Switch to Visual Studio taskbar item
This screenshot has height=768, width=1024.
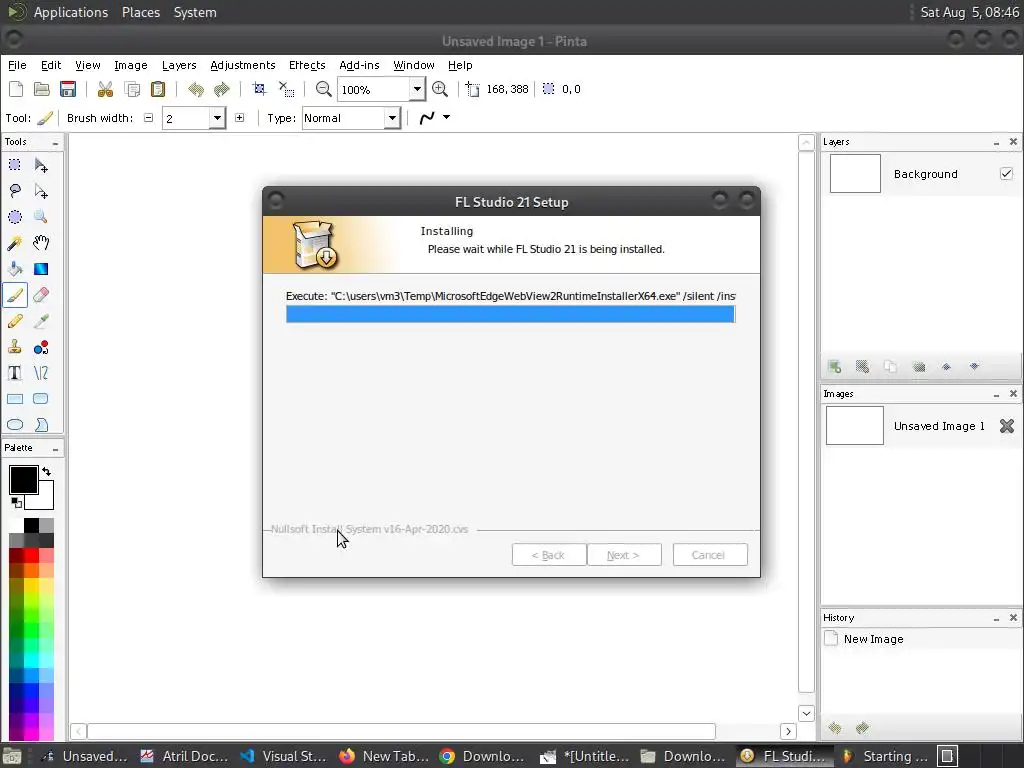pos(283,756)
